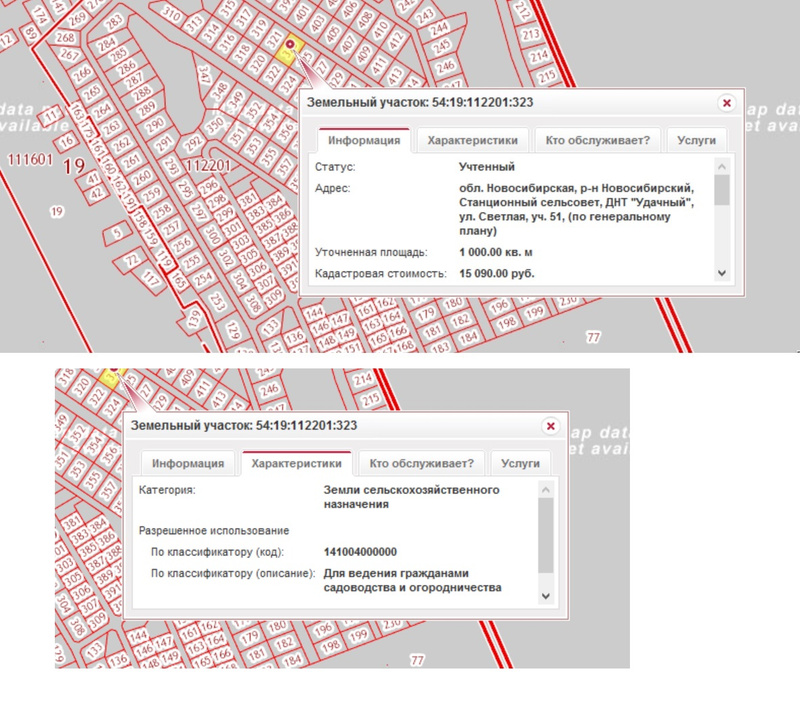Select parcel 268 on upper map
Image resolution: width=800 pixels, height=726 pixels.
pos(65,37)
